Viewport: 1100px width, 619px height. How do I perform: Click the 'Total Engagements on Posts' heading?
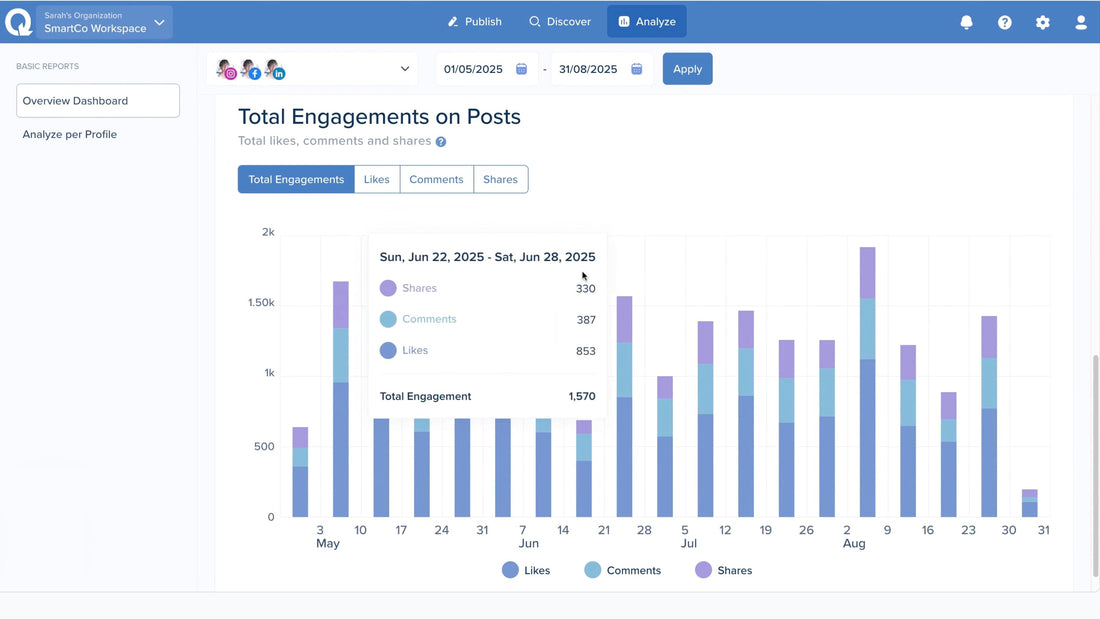pyautogui.click(x=379, y=117)
